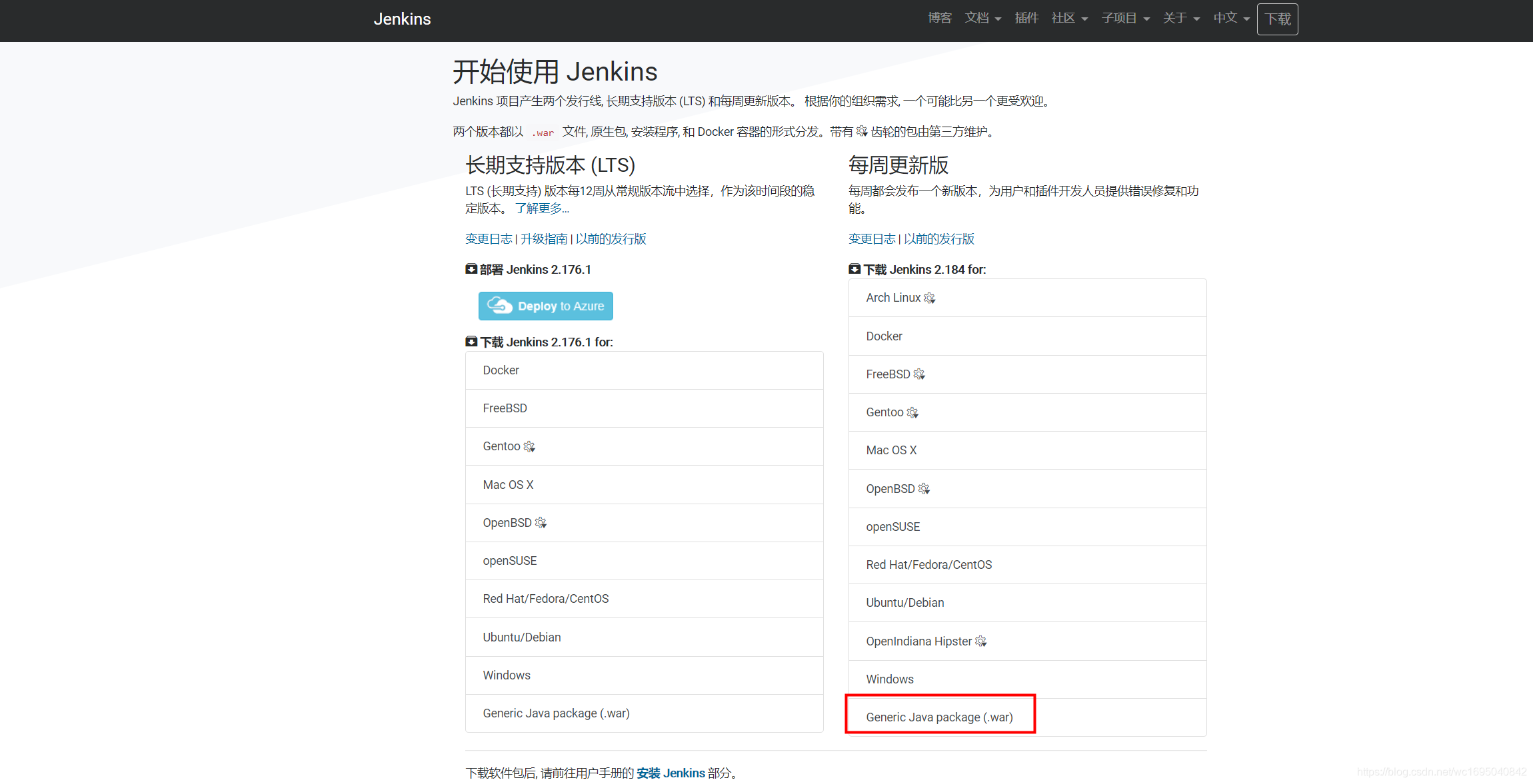Open the 升级指南 link

(x=544, y=239)
